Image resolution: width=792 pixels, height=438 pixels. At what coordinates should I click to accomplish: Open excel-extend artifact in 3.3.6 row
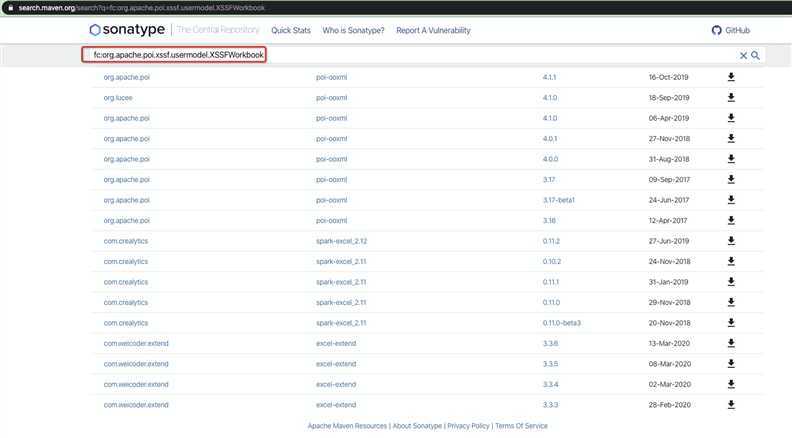click(x=336, y=344)
